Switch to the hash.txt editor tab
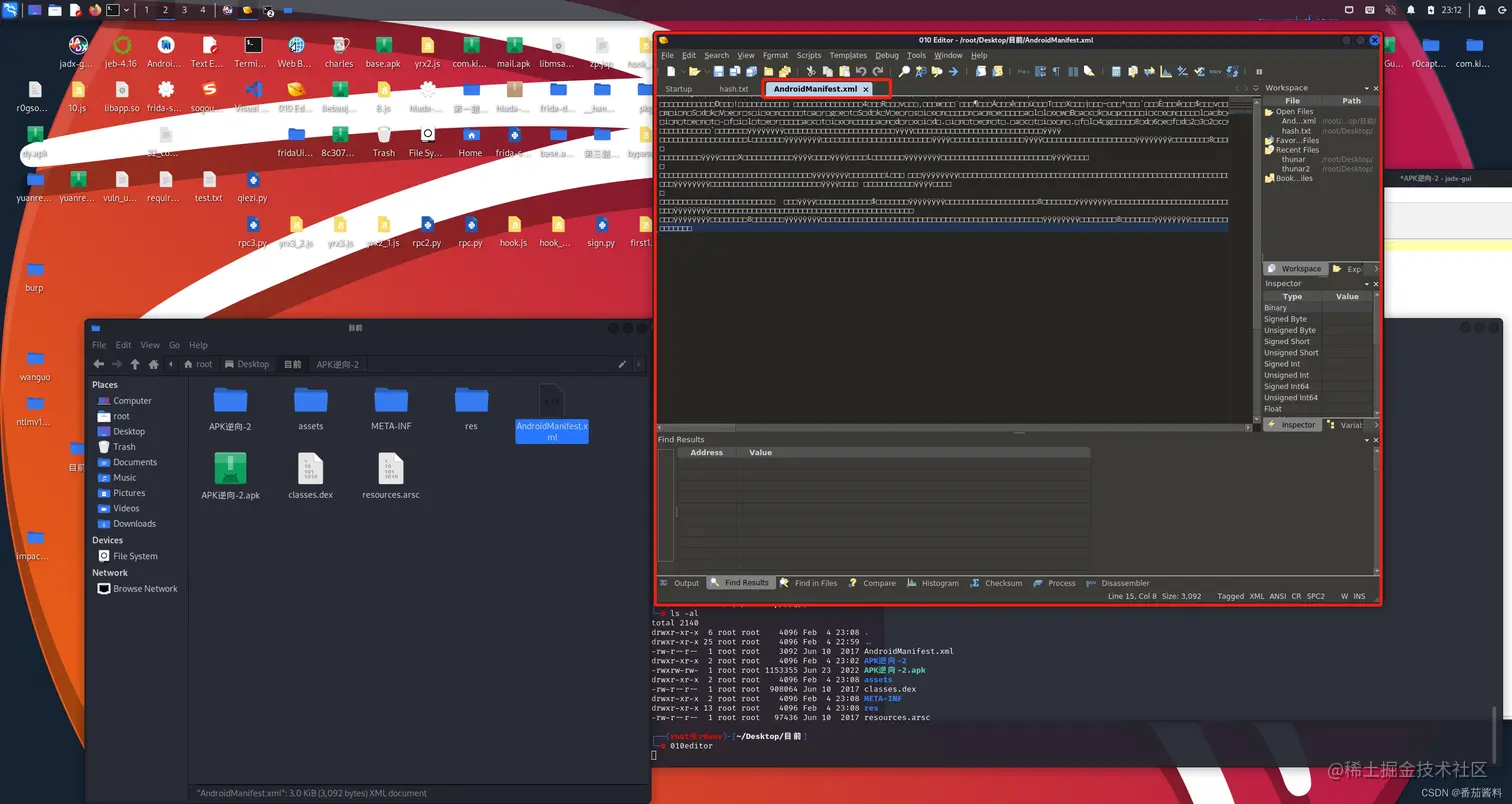The image size is (1512, 804). coord(733,89)
